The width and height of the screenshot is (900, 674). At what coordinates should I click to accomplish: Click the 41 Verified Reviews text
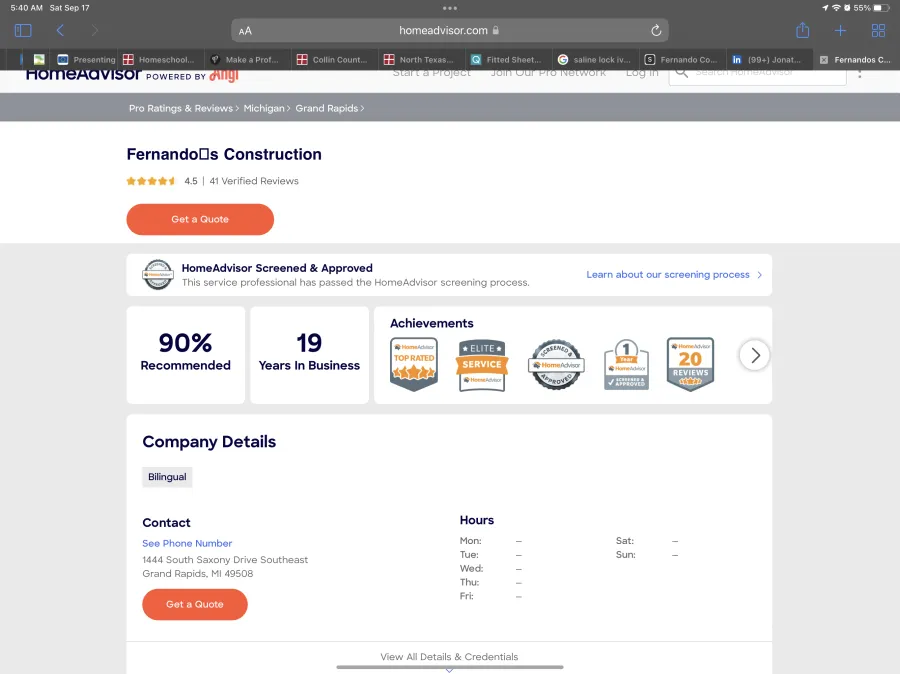coord(254,181)
